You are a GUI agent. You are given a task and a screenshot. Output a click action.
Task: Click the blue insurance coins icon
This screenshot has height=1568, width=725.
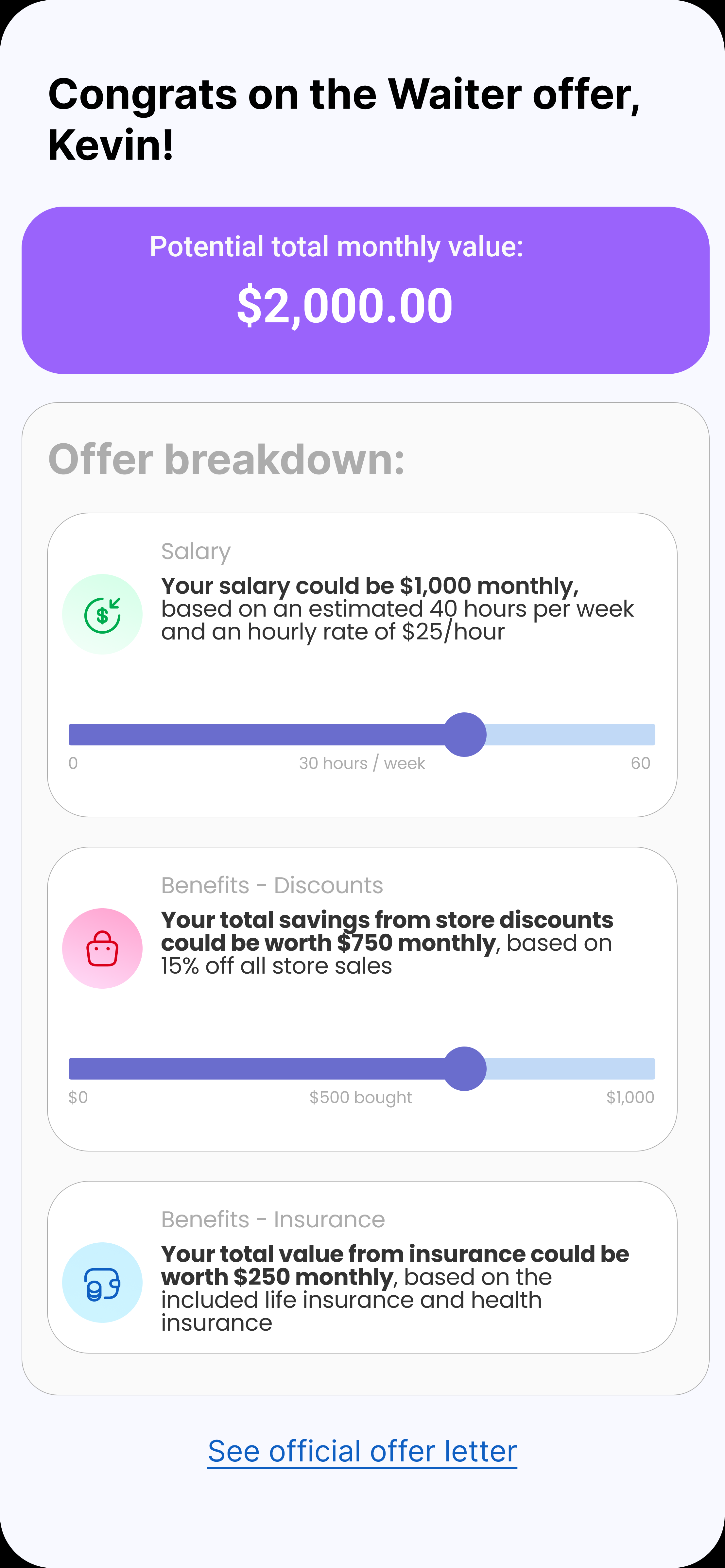click(102, 1282)
